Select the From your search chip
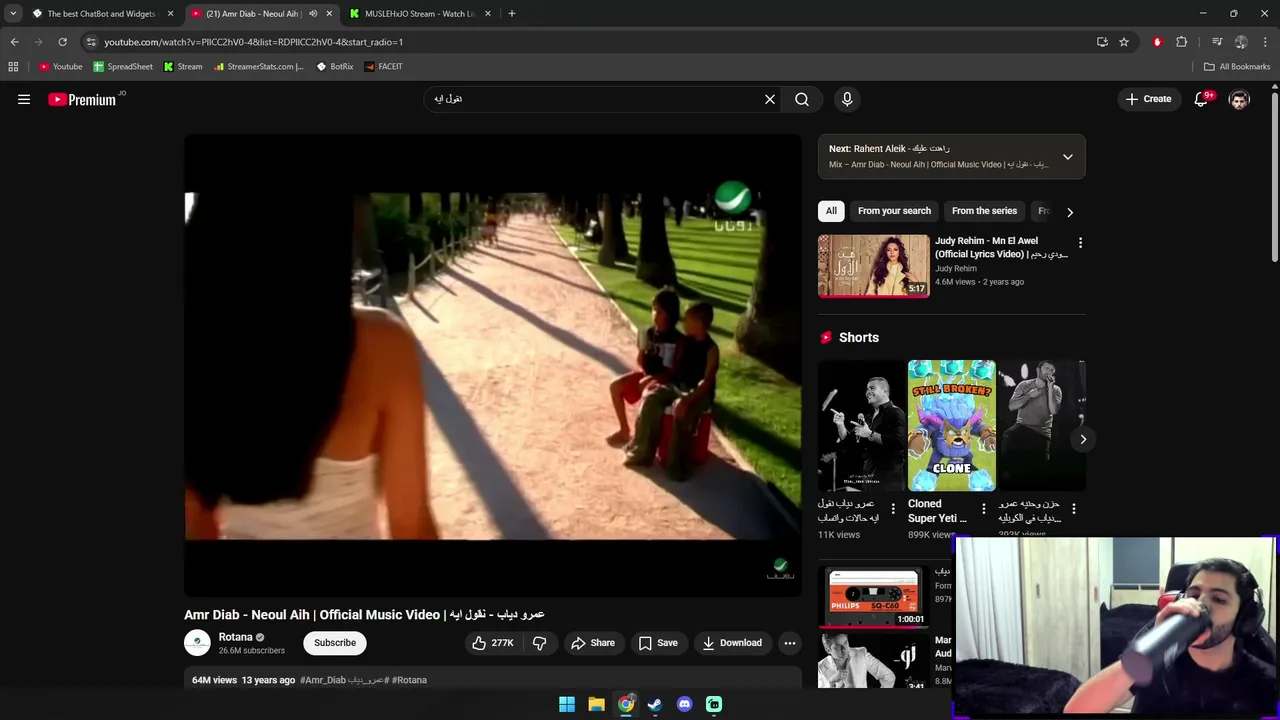The image size is (1280, 720). [894, 211]
